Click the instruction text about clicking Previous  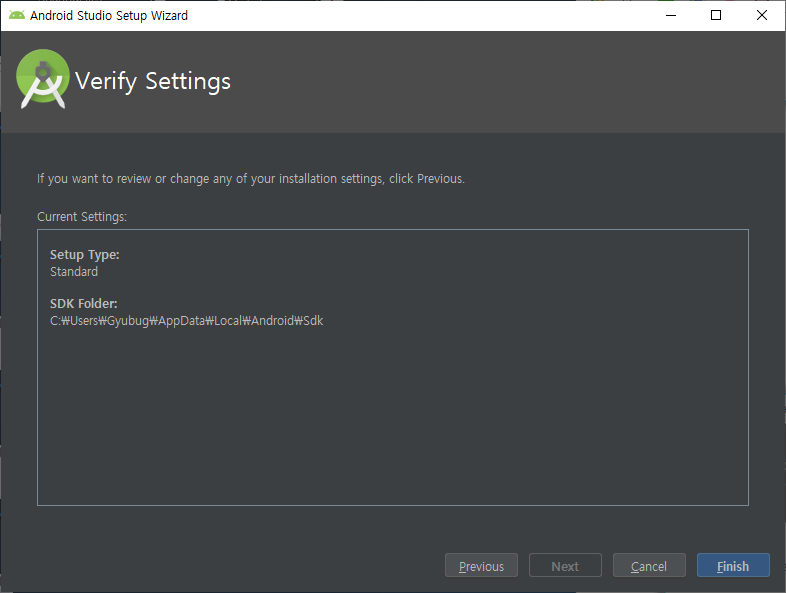pos(251,179)
